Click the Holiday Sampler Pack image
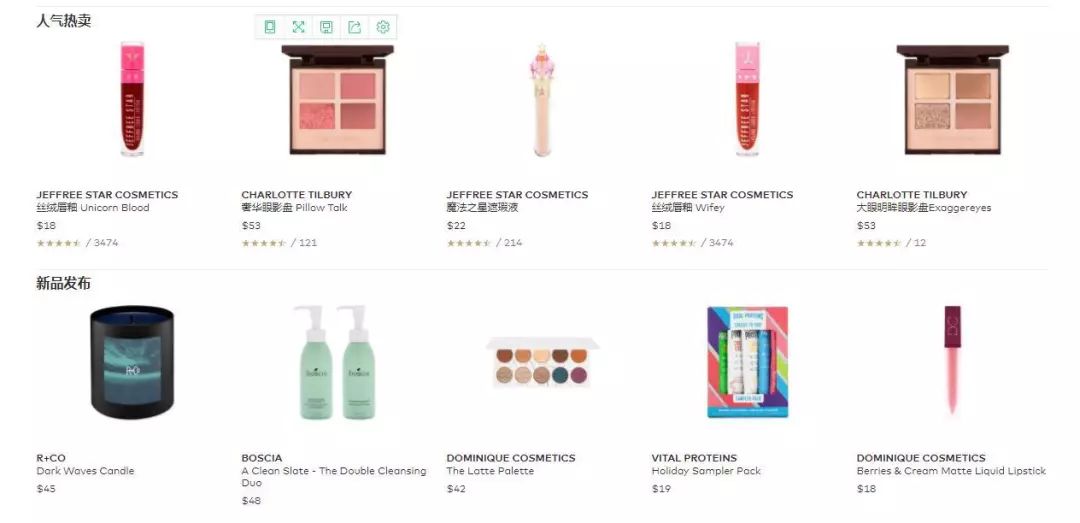 [747, 362]
